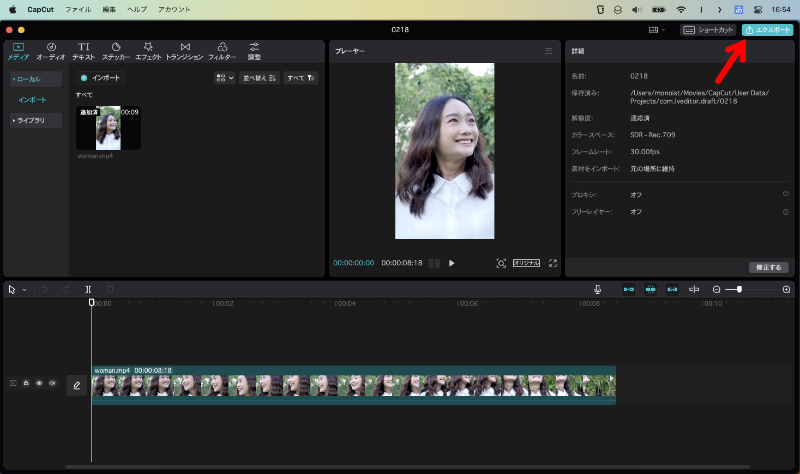Image resolution: width=800 pixels, height=474 pixels.
Task: Click the player grid quality icon
Action: point(434,263)
